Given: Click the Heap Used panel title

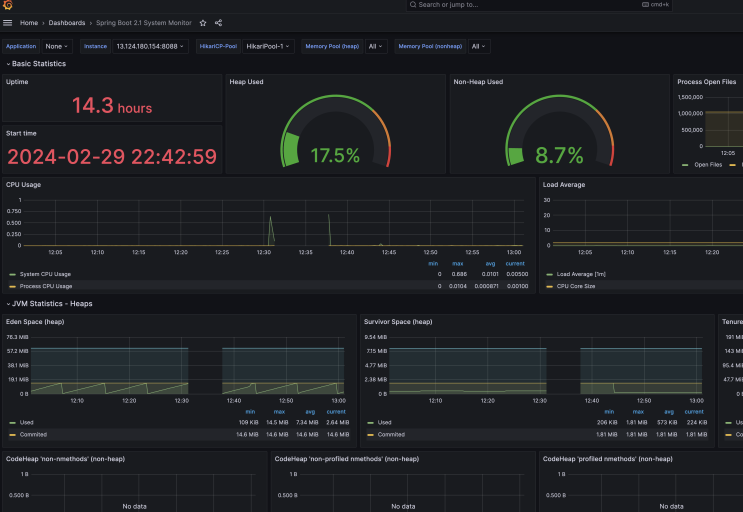Looking at the screenshot, I should [246, 82].
